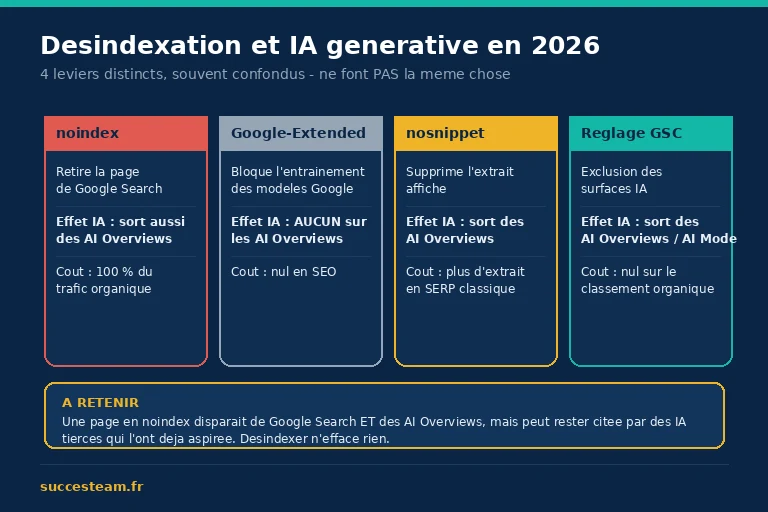
Task: Select the 'noindex' card header
Action: pos(126,133)
